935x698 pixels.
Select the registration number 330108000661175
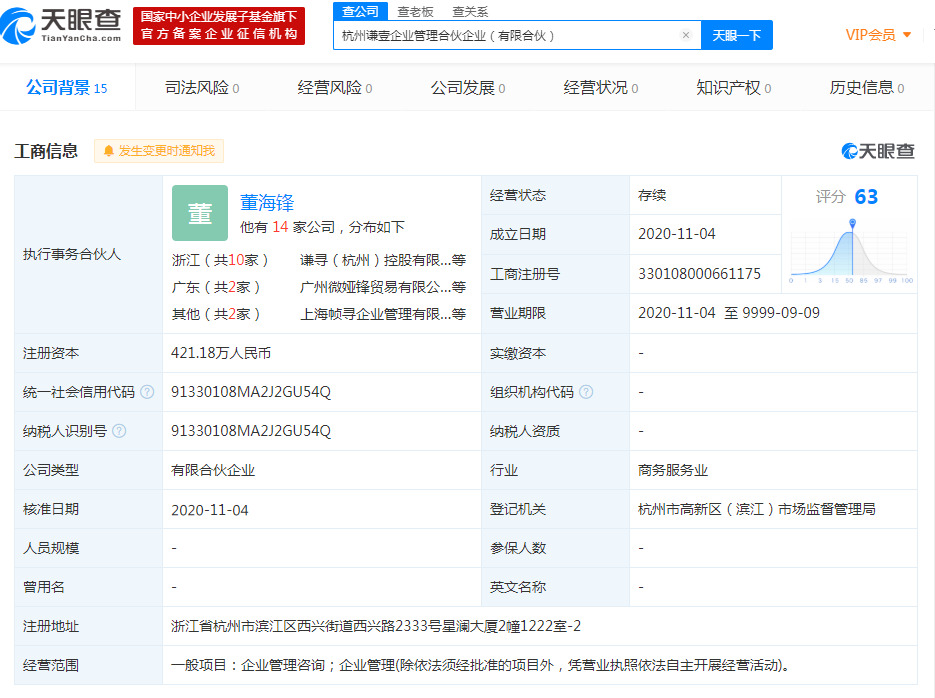pos(699,274)
